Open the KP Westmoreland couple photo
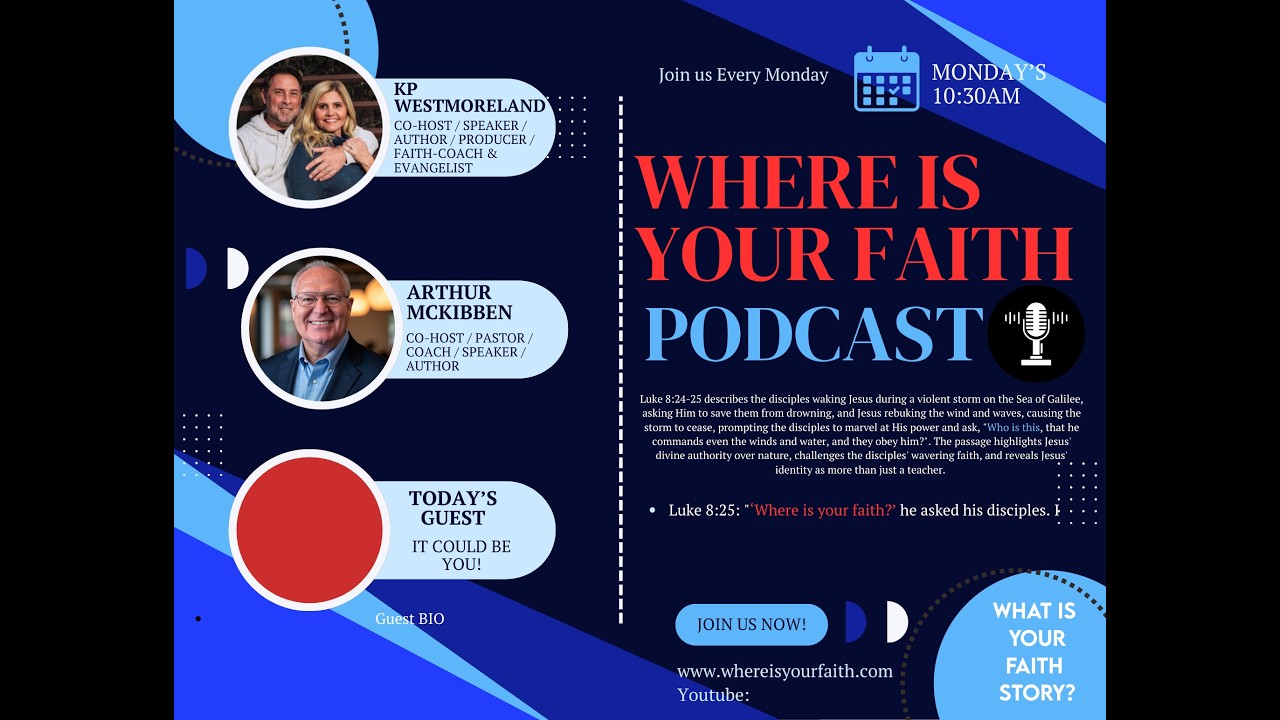This screenshot has width=1280, height=720. click(x=307, y=127)
